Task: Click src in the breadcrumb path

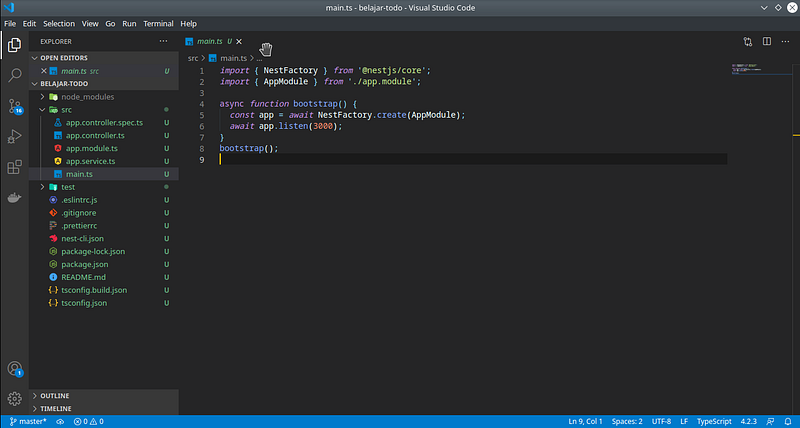Action: [192, 58]
